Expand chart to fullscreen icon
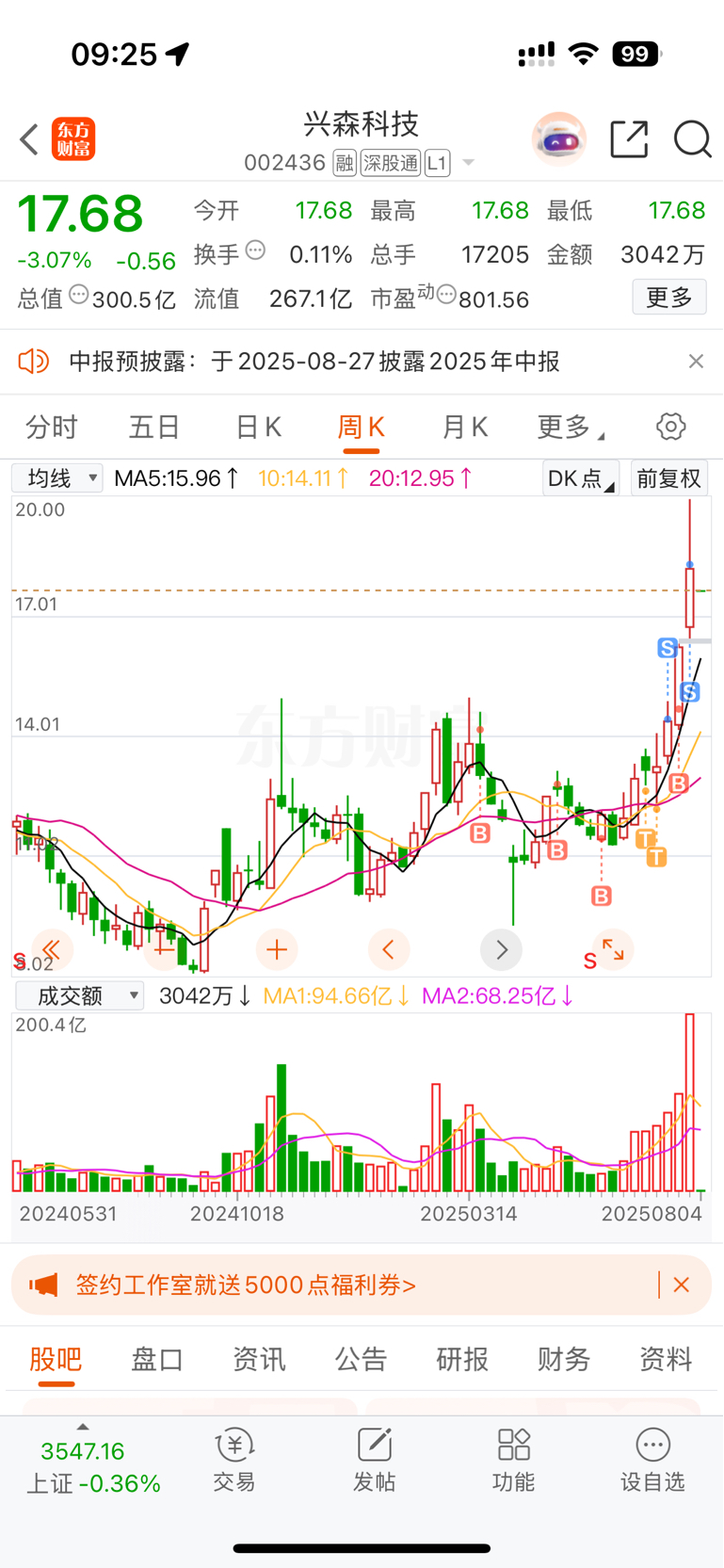 click(613, 949)
